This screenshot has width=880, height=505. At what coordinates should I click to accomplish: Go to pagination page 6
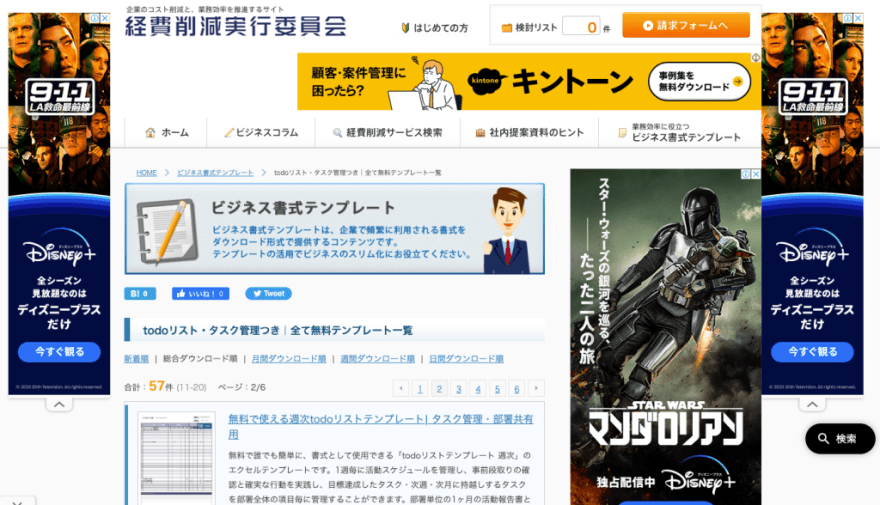517,388
